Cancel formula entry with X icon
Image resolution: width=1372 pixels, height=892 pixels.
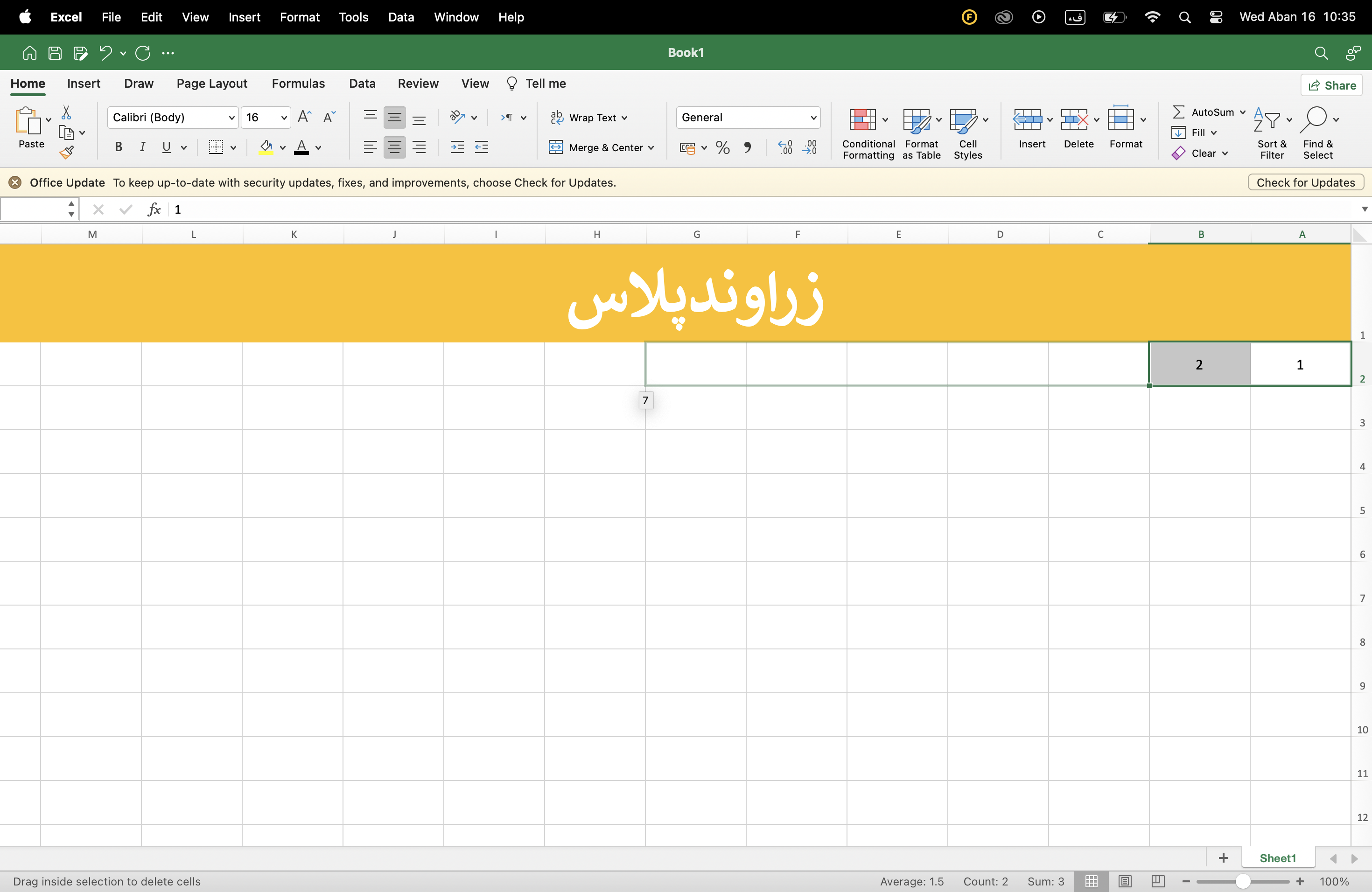(98, 209)
